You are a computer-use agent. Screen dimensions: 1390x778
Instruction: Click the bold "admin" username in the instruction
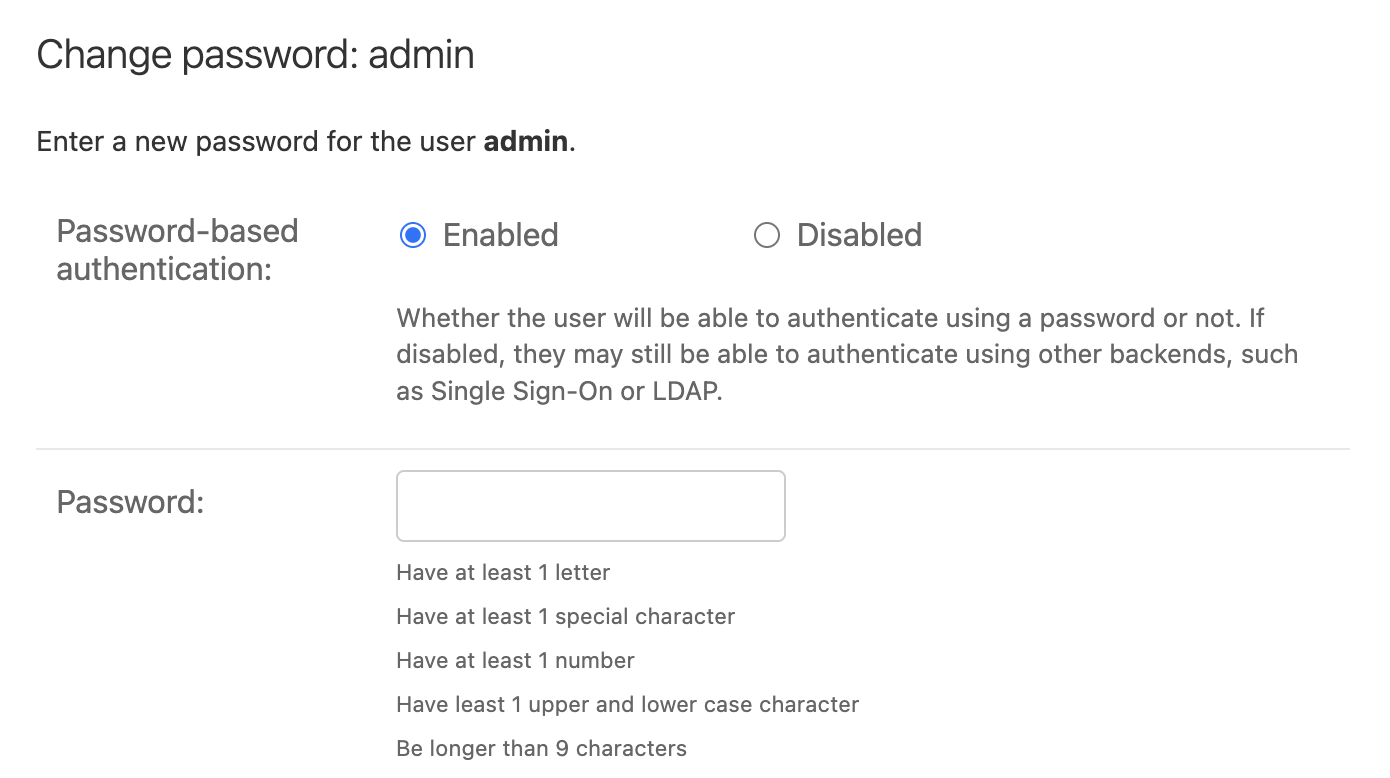[526, 141]
